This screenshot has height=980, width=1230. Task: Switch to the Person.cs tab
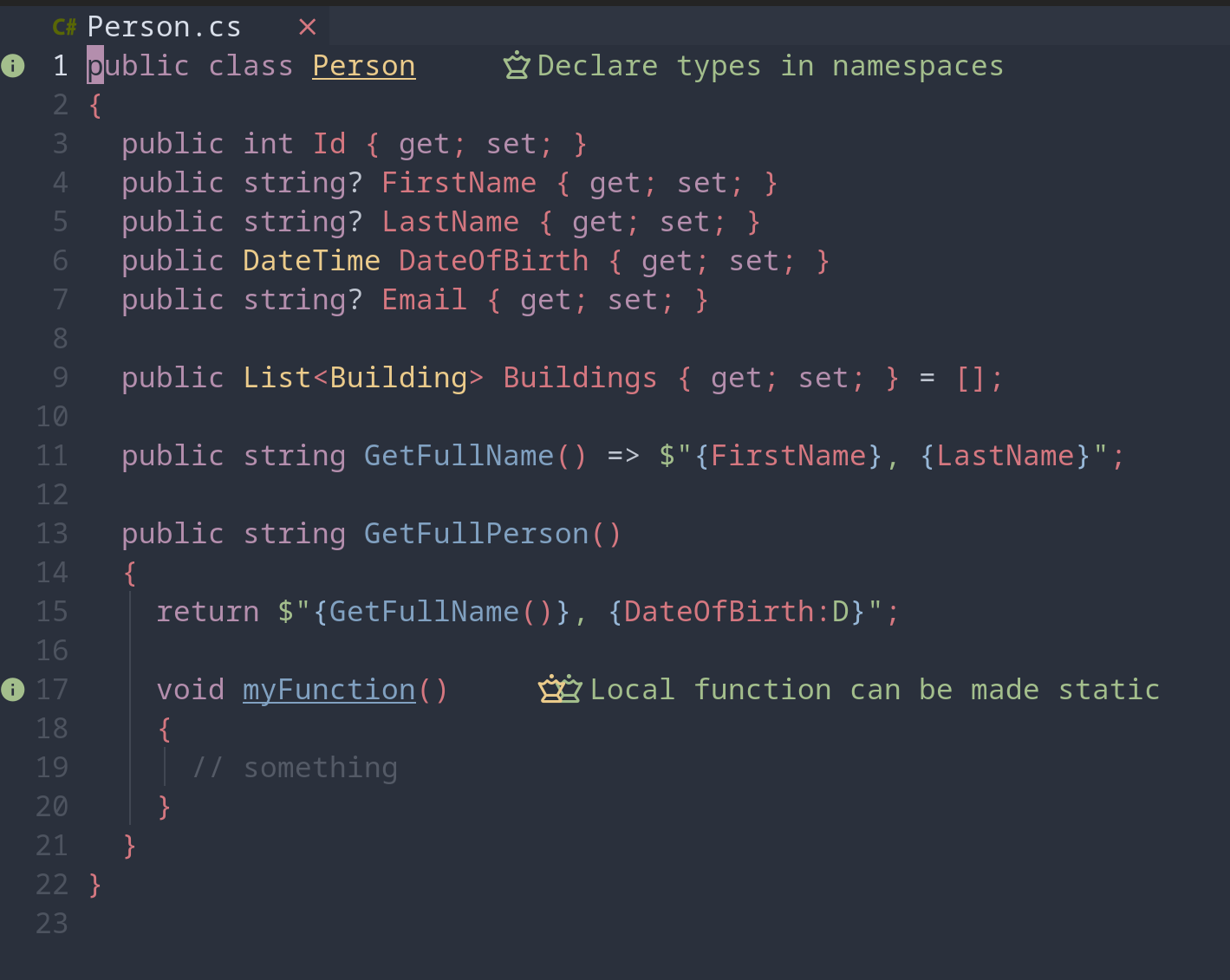click(x=164, y=28)
